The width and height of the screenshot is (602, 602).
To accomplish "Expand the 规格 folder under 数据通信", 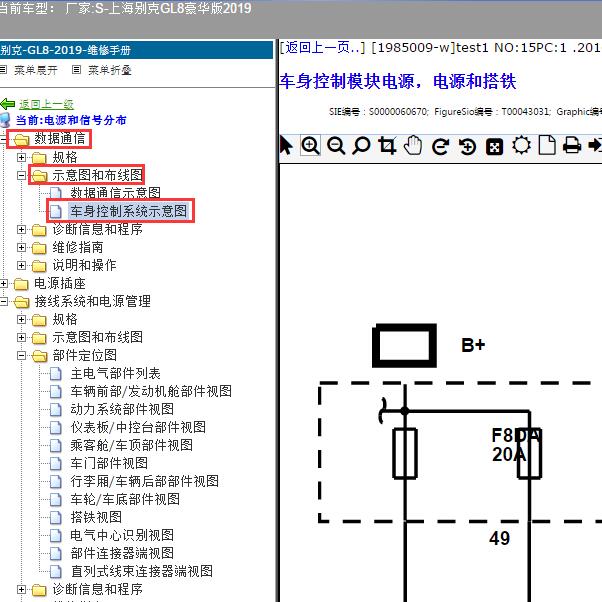I will 22,157.
